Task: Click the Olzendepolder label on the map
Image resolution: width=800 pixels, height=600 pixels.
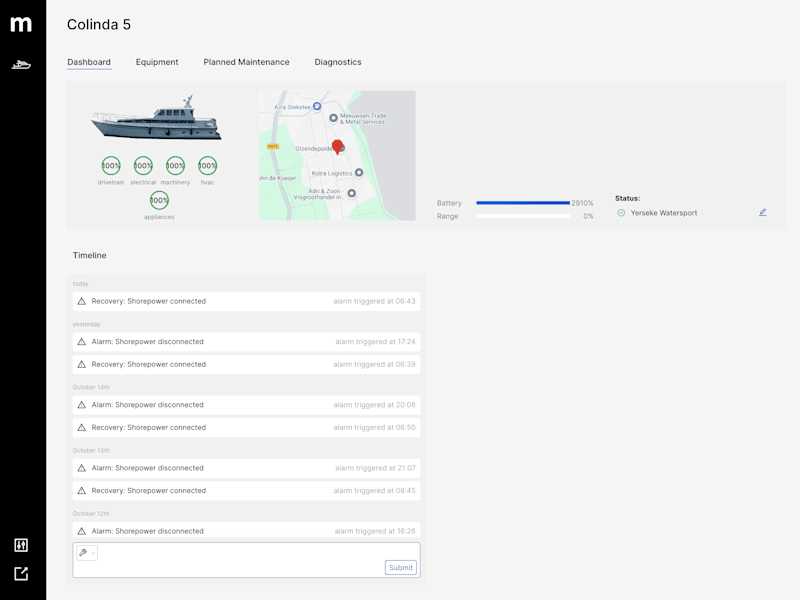Action: 314,148
